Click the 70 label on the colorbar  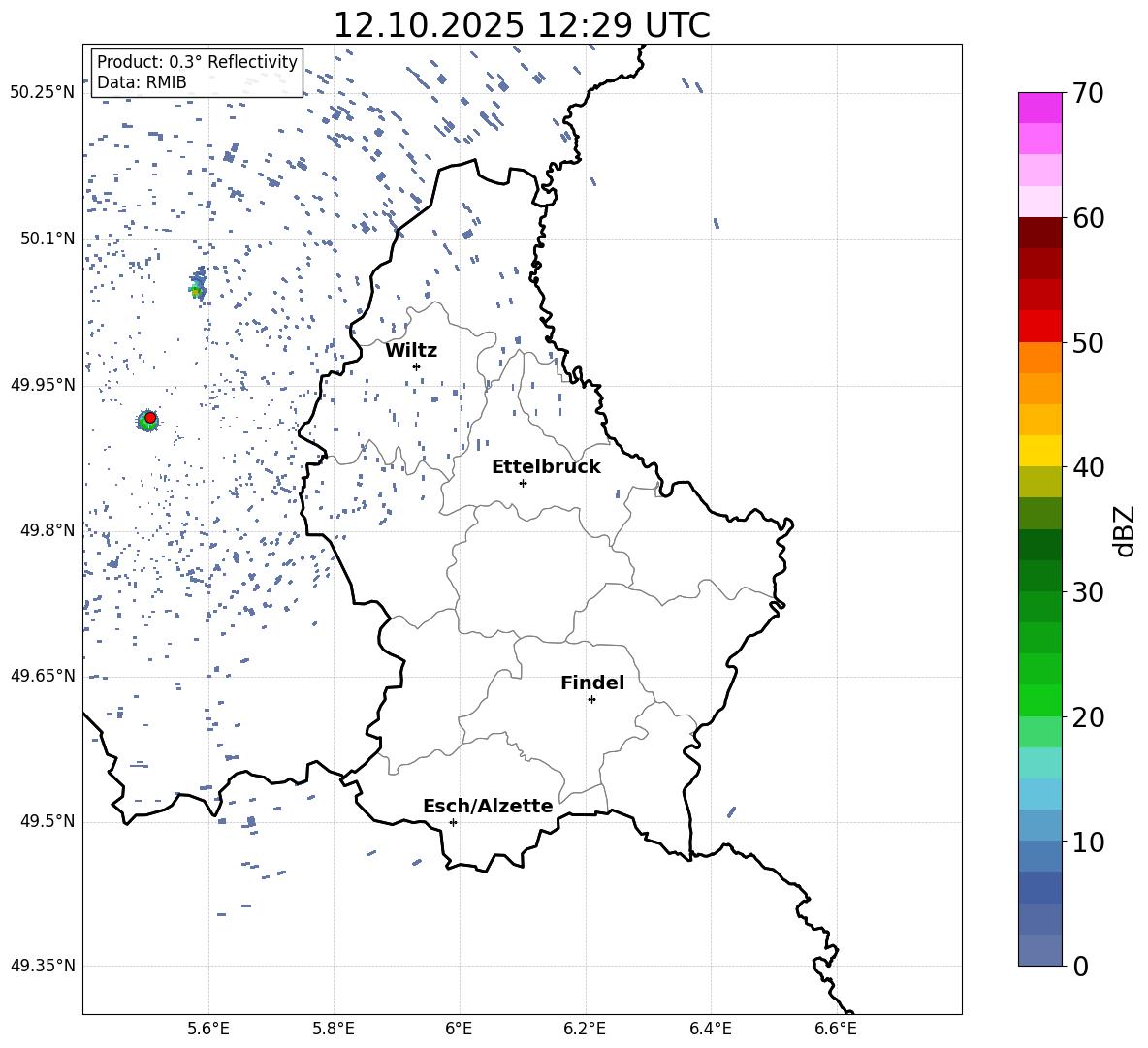click(1087, 93)
